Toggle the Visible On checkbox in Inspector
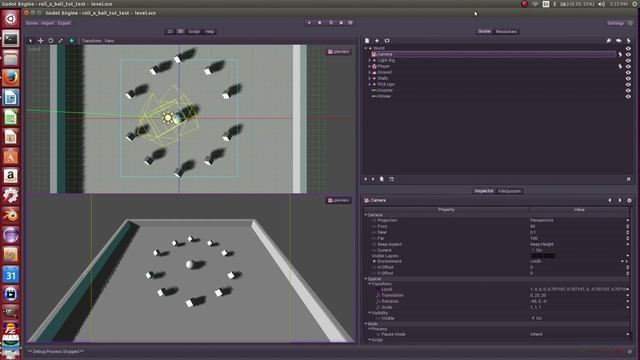 click(x=533, y=318)
